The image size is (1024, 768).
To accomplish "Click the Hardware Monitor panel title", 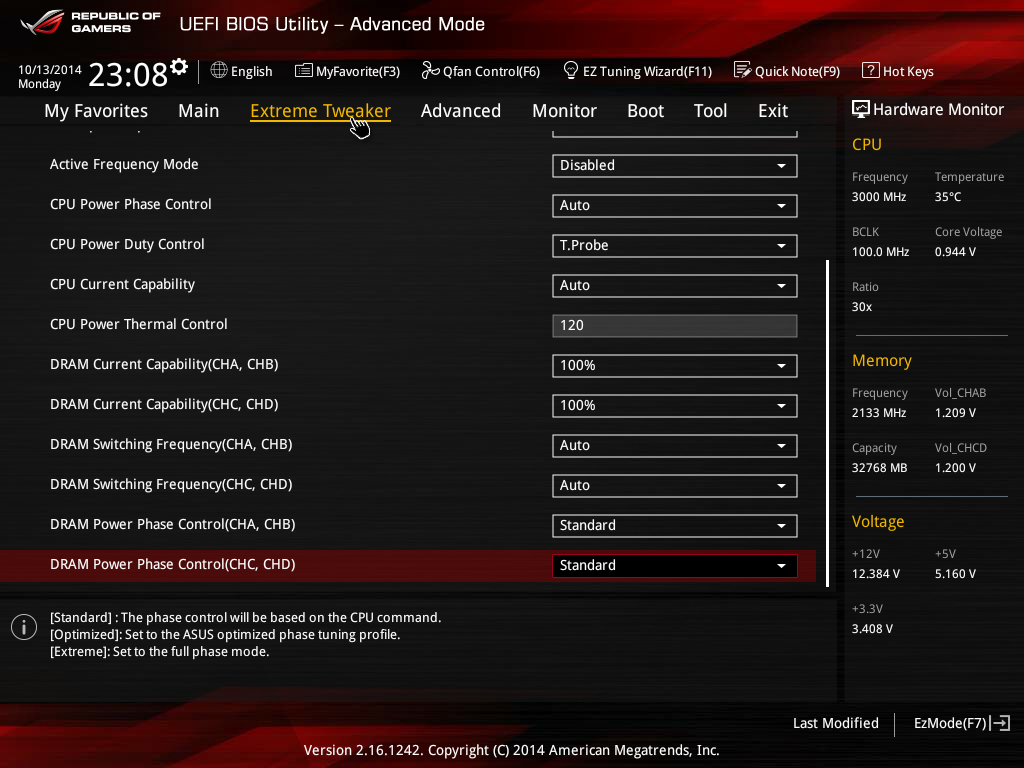I will coord(938,110).
